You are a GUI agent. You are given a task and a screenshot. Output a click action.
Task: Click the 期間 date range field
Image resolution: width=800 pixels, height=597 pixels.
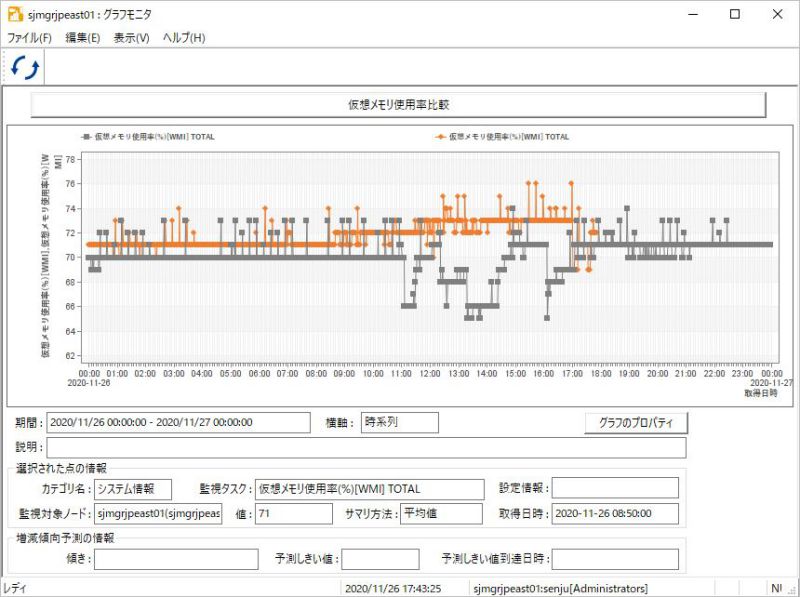178,422
